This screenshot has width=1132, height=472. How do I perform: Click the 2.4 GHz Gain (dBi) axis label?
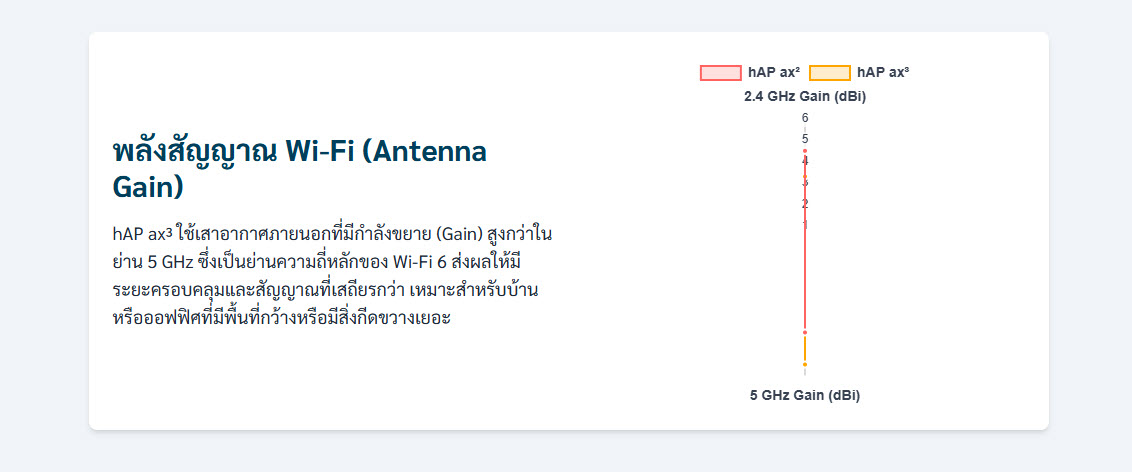click(x=805, y=97)
